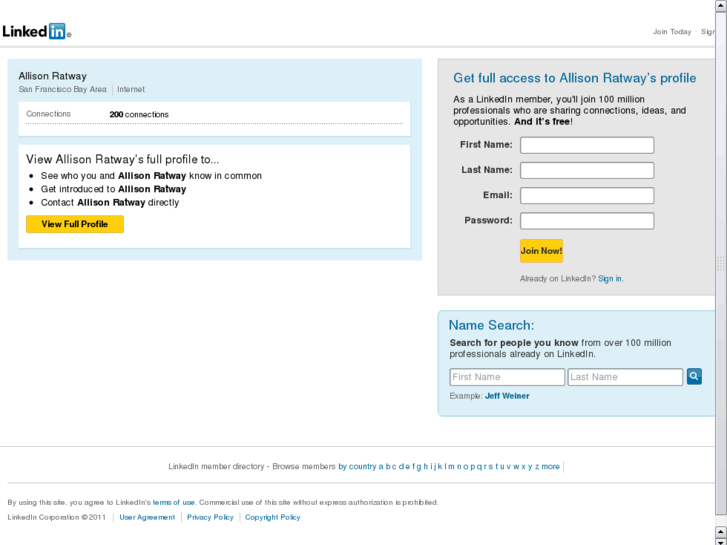Focus the Password field
The image size is (727, 545).
tap(587, 221)
